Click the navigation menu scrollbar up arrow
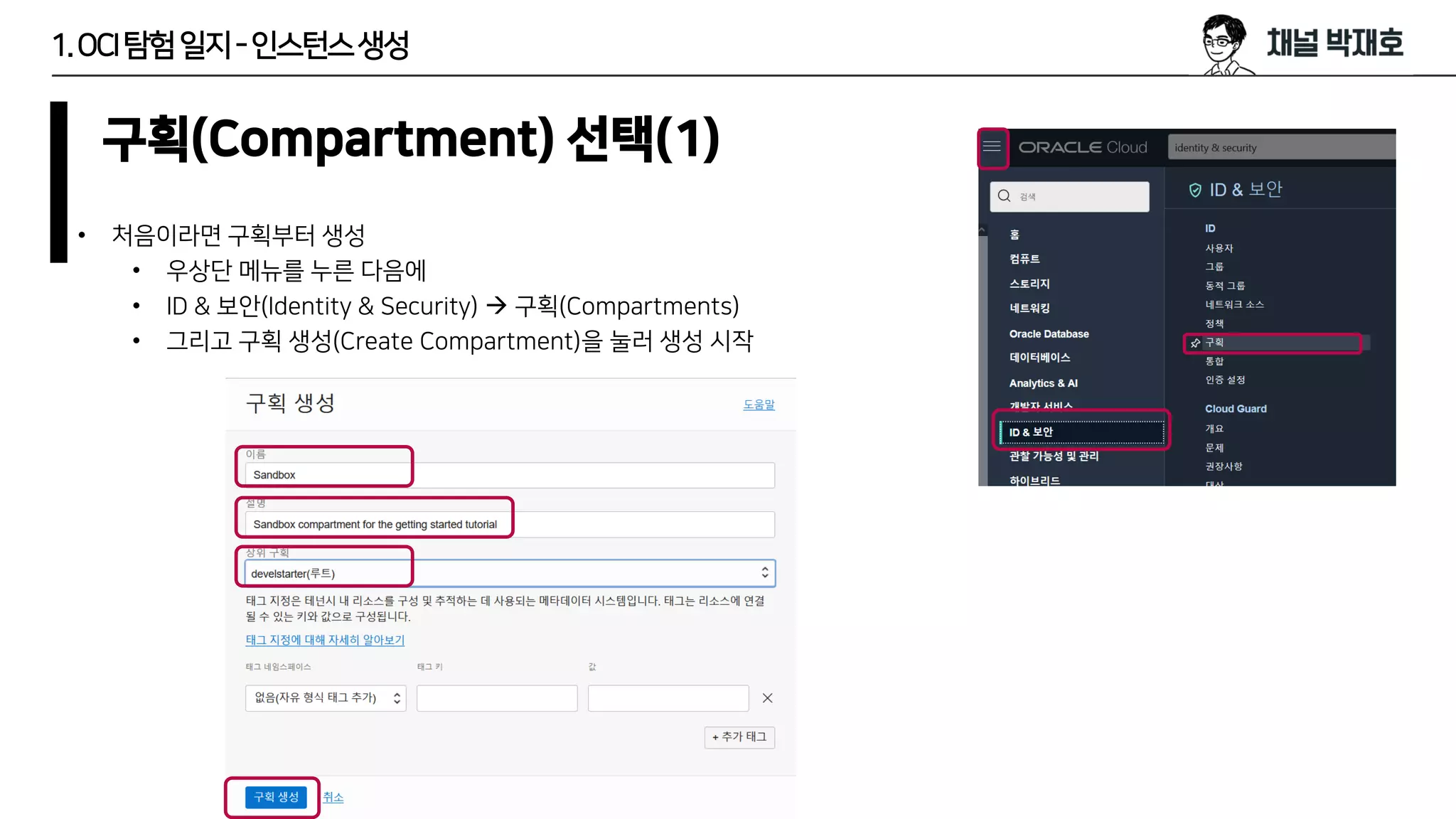This screenshot has width=1456, height=819. [x=983, y=230]
